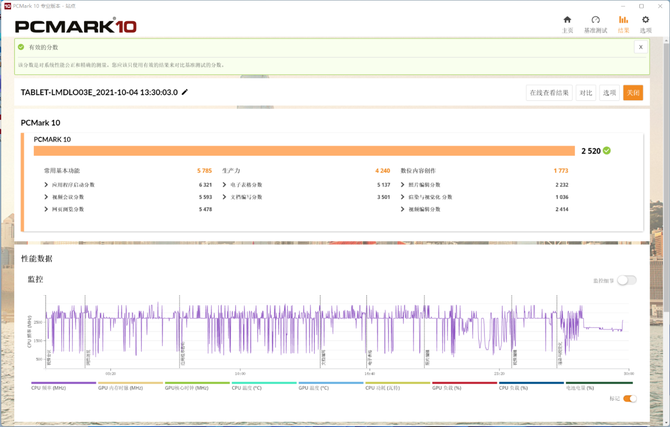Open the gear 选项 tab in top navigation

[645, 24]
